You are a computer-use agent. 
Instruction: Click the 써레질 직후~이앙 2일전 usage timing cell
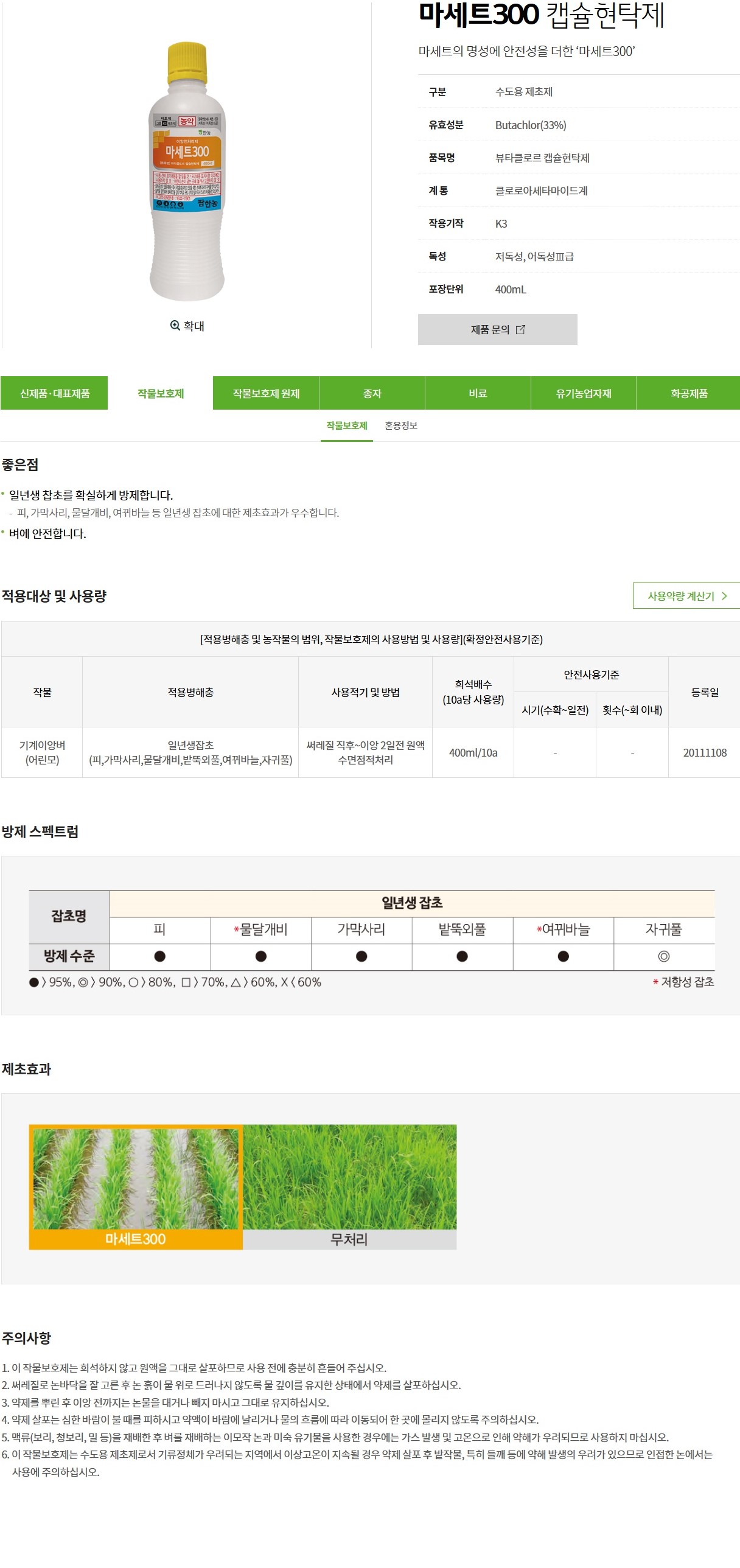(366, 753)
